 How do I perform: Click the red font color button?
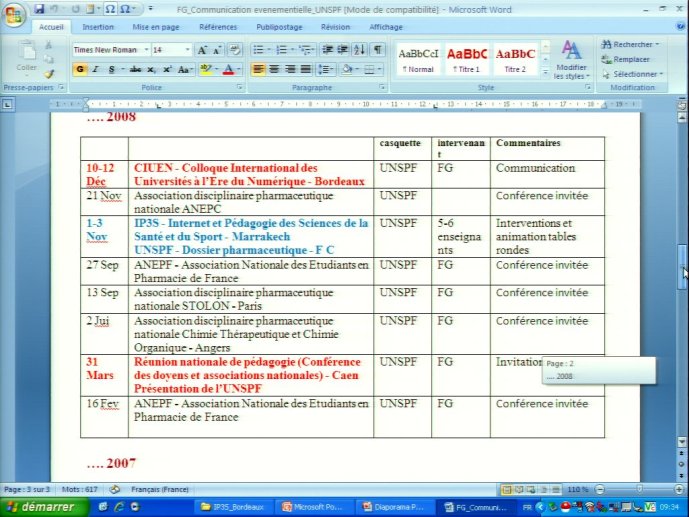point(228,69)
